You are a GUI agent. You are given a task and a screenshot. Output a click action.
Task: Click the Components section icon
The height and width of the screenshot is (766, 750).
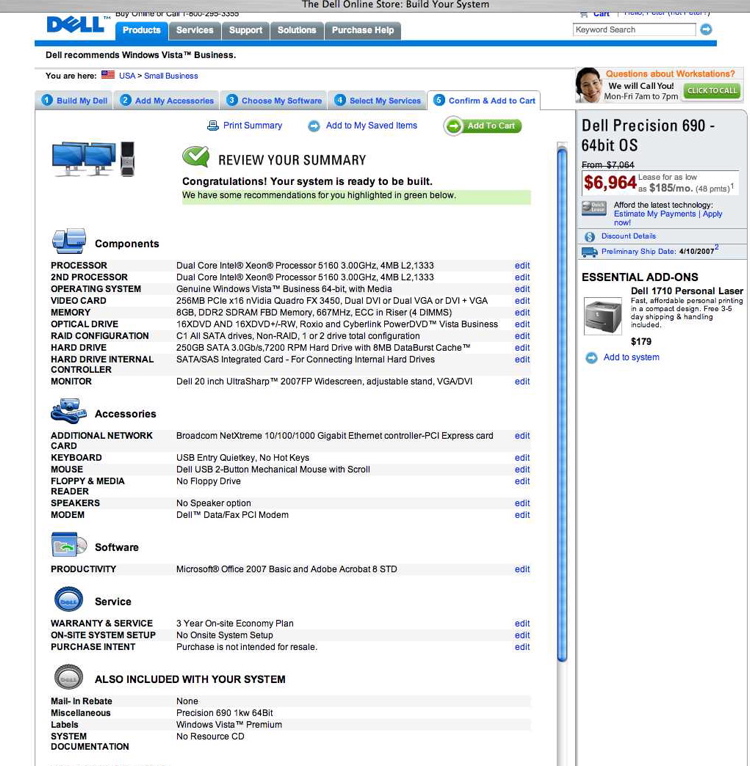coord(69,241)
